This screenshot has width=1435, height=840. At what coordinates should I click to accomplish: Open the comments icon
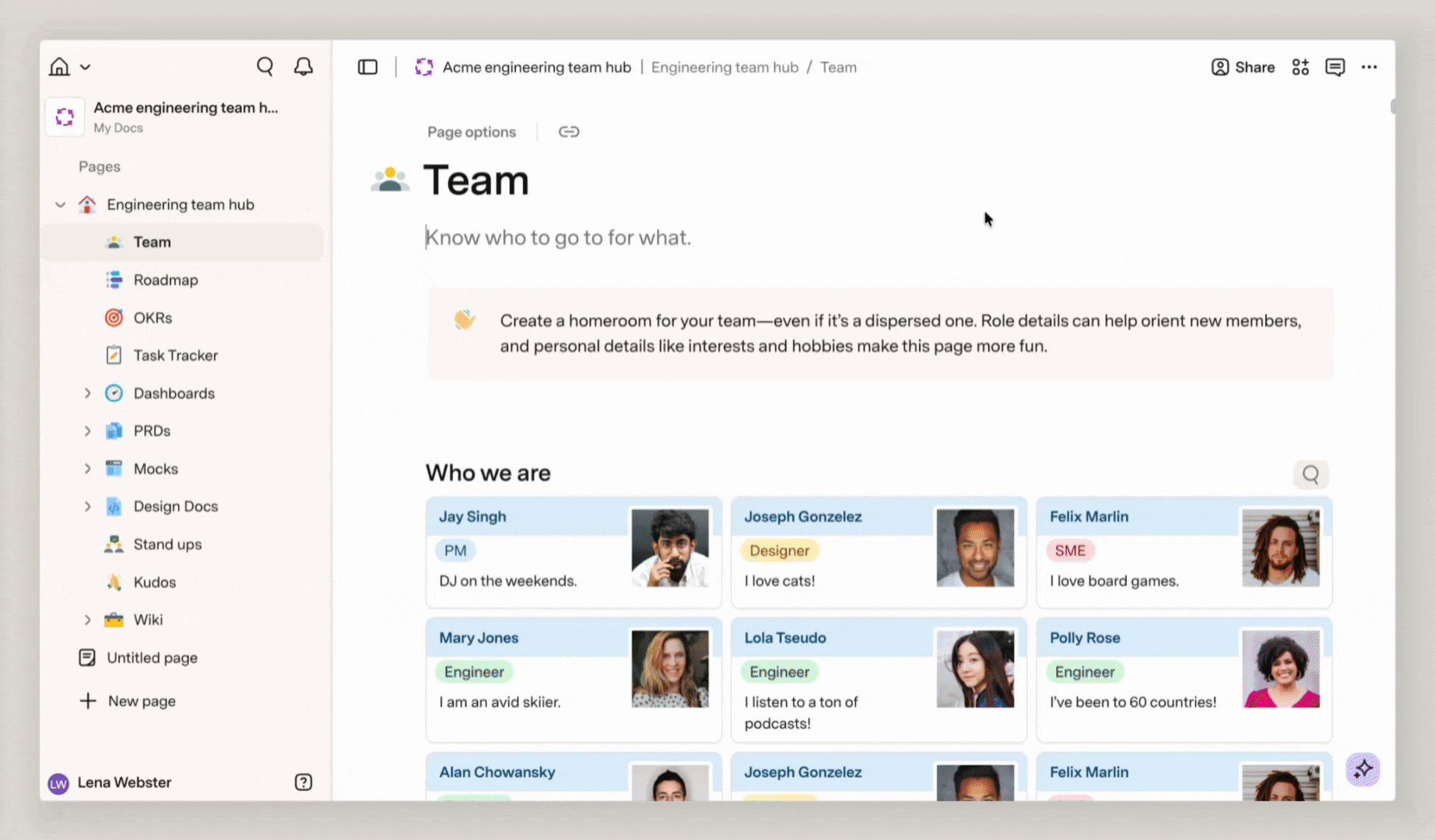(1335, 68)
